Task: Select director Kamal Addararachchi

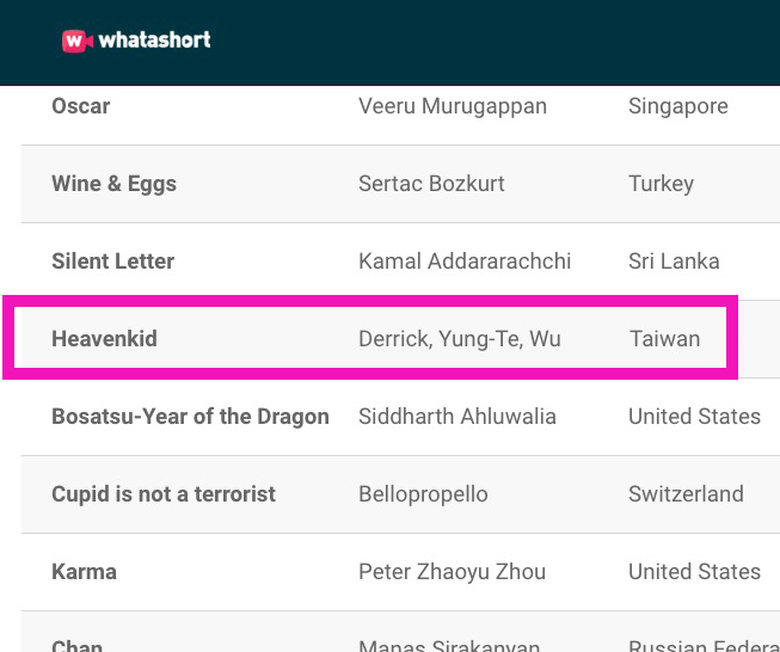Action: [x=465, y=261]
